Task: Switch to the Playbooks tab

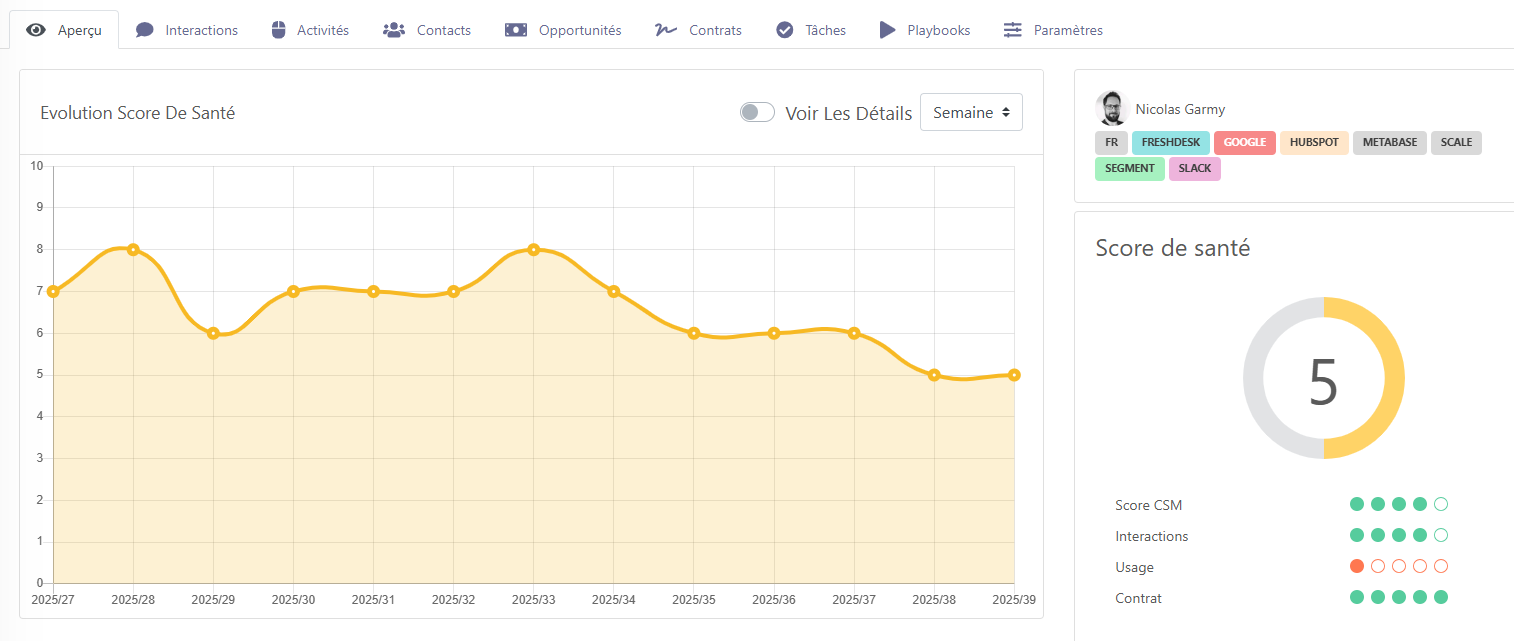Action: (938, 30)
